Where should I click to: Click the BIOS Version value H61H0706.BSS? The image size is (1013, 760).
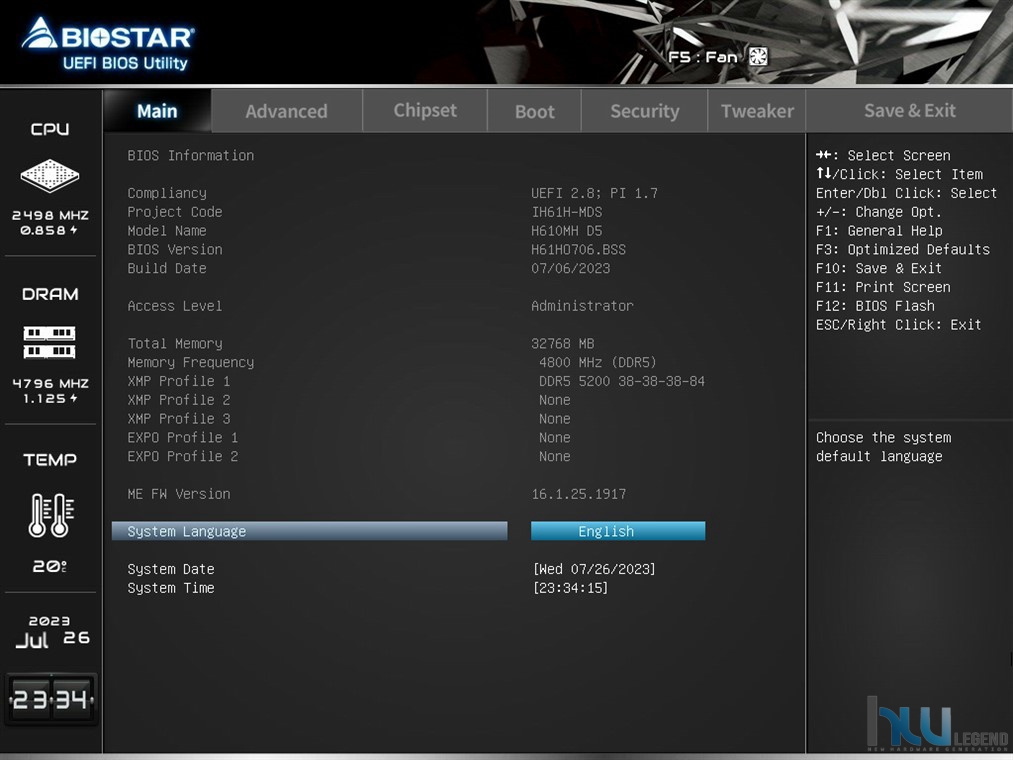(578, 249)
